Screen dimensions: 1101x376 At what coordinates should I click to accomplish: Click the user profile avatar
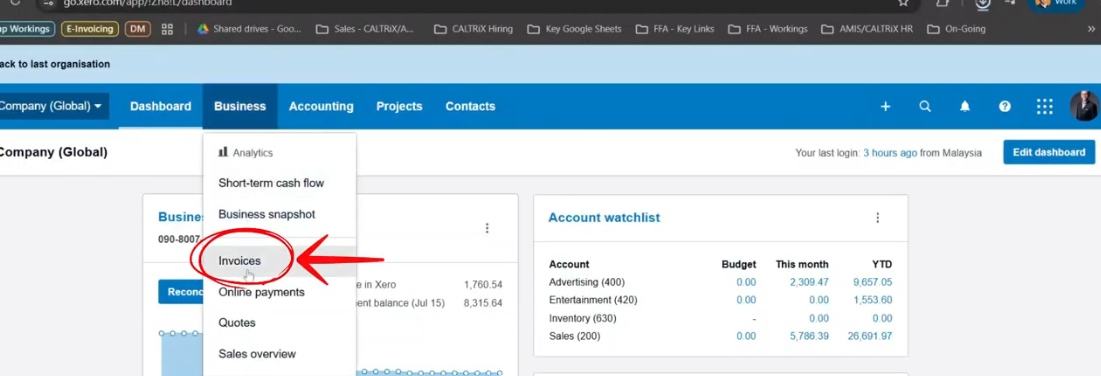tap(1084, 107)
